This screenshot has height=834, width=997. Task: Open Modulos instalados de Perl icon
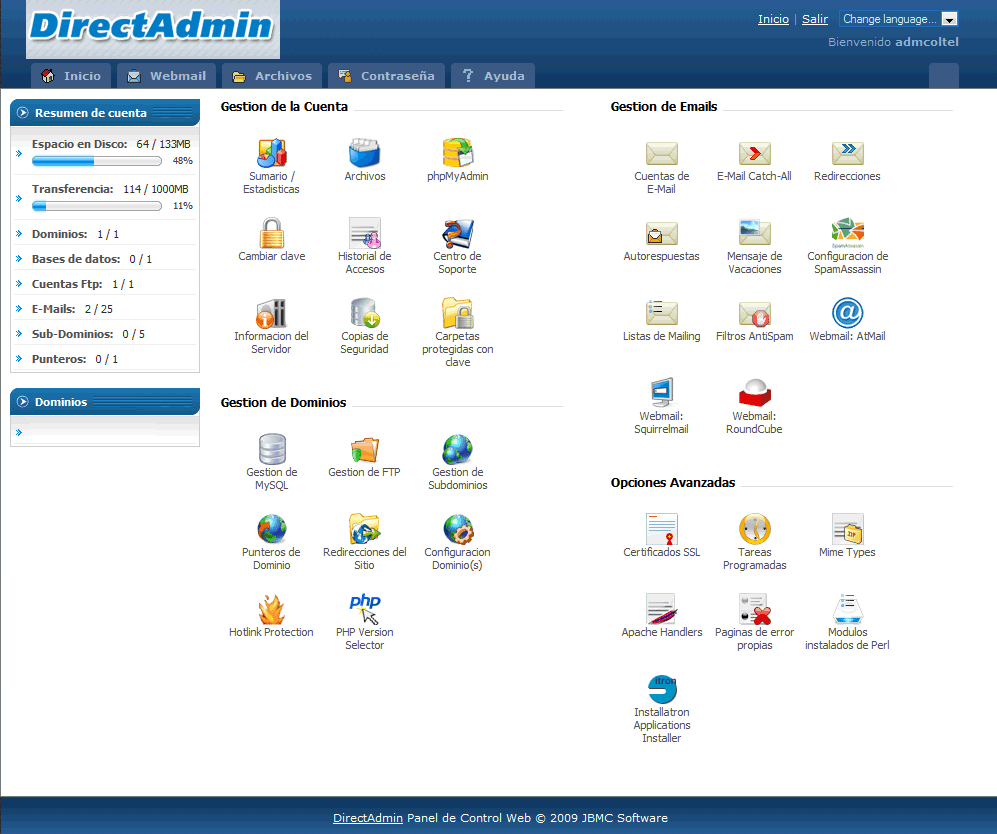pos(848,609)
